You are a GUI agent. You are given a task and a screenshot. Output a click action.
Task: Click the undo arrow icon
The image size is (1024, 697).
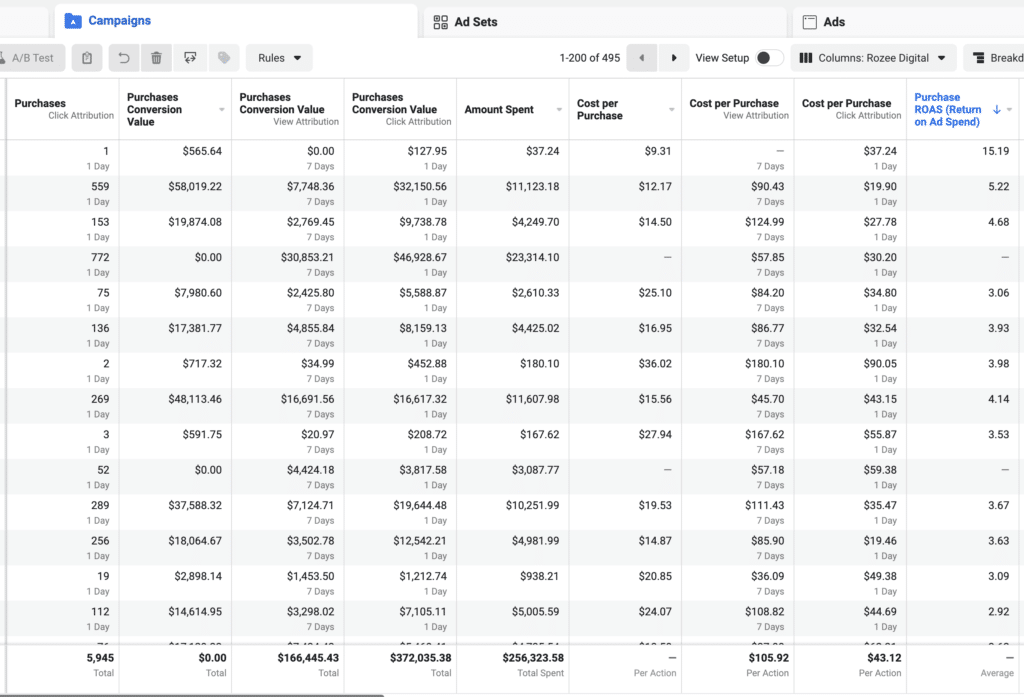click(x=123, y=58)
